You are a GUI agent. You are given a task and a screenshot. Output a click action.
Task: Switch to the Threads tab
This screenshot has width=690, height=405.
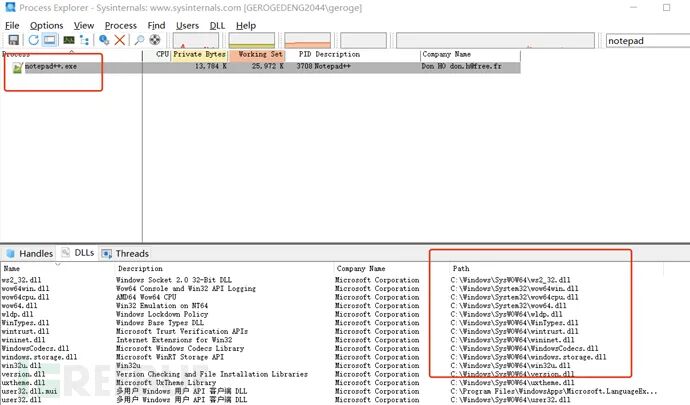coord(125,254)
